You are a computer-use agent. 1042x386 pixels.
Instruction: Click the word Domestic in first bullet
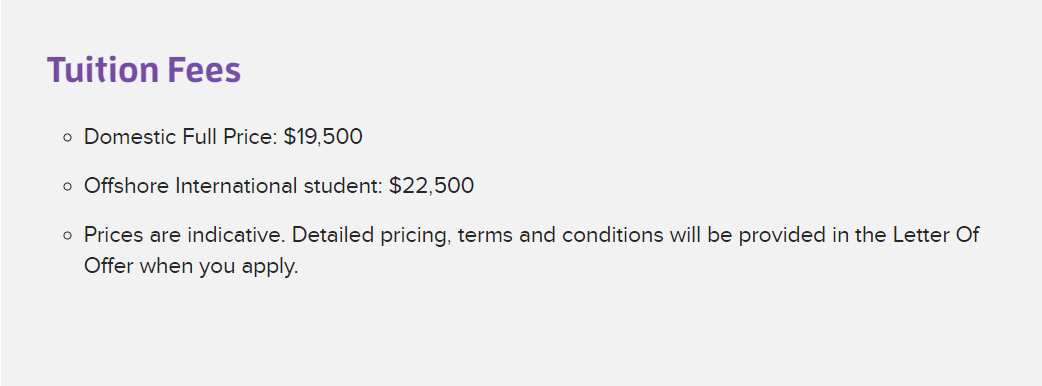[121, 138]
